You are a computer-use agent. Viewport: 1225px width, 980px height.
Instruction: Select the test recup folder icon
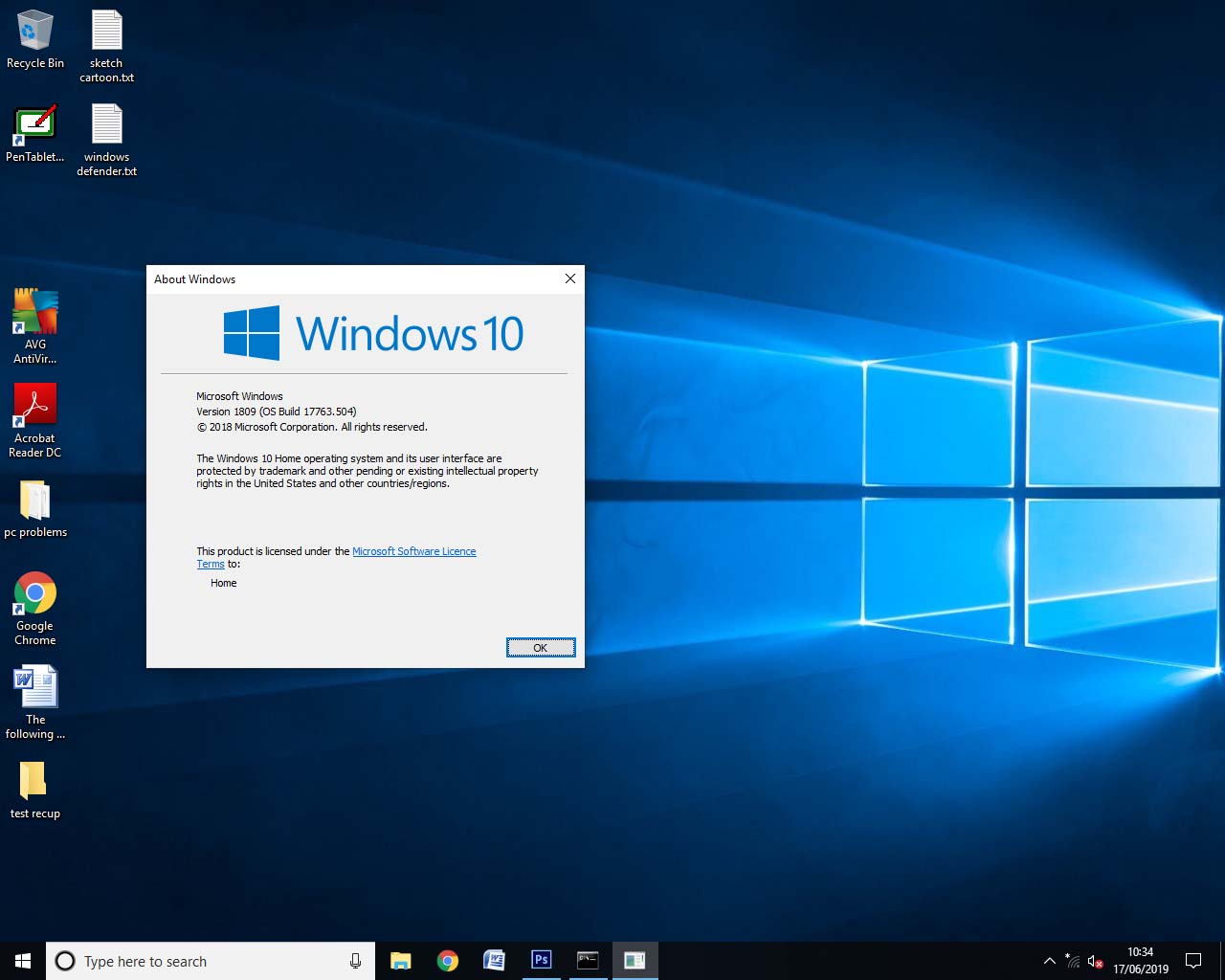35,790
